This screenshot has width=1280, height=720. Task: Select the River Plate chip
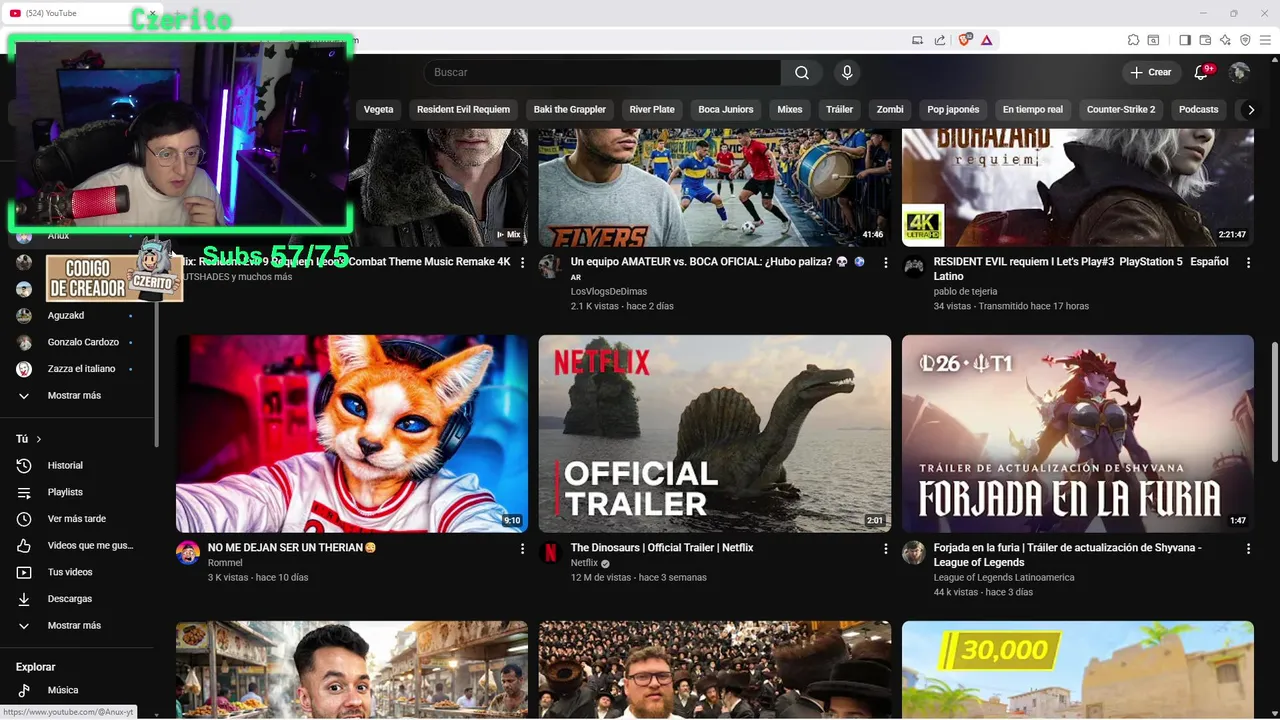click(652, 110)
